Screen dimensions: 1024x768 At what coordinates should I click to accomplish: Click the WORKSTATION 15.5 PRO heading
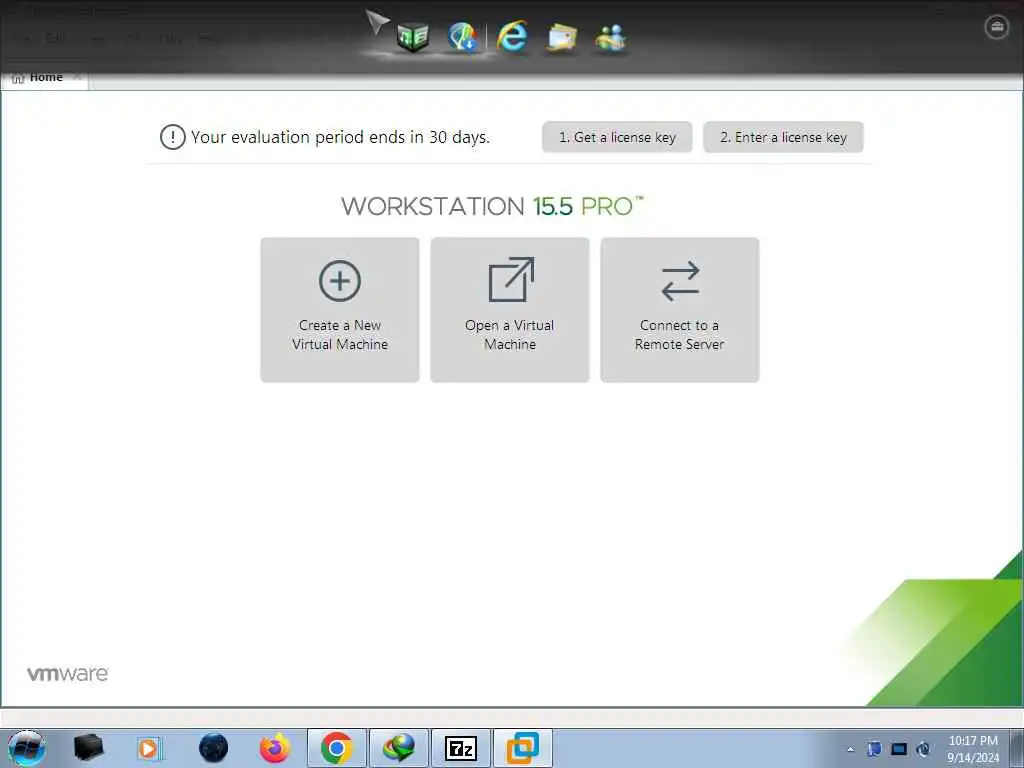click(x=492, y=206)
